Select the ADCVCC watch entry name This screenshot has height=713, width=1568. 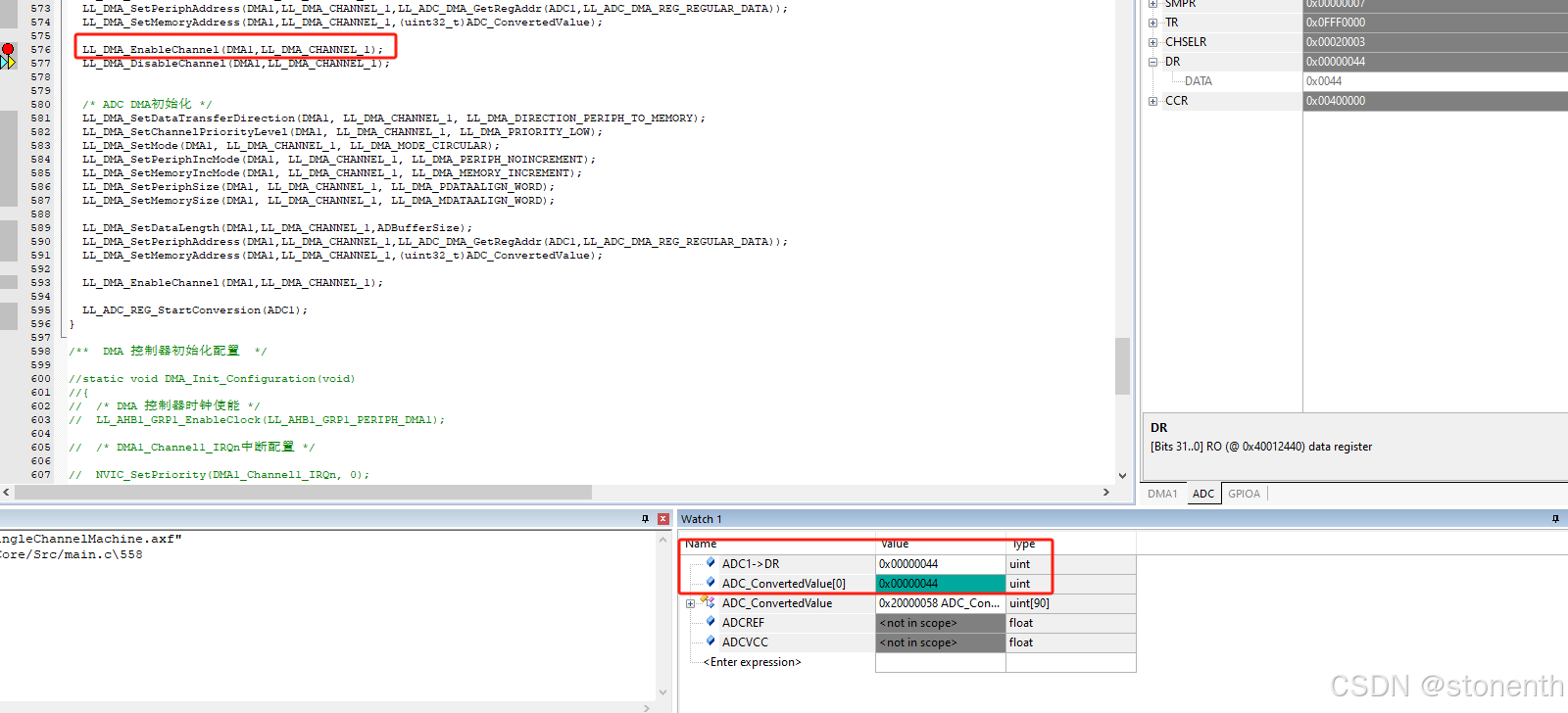(745, 642)
